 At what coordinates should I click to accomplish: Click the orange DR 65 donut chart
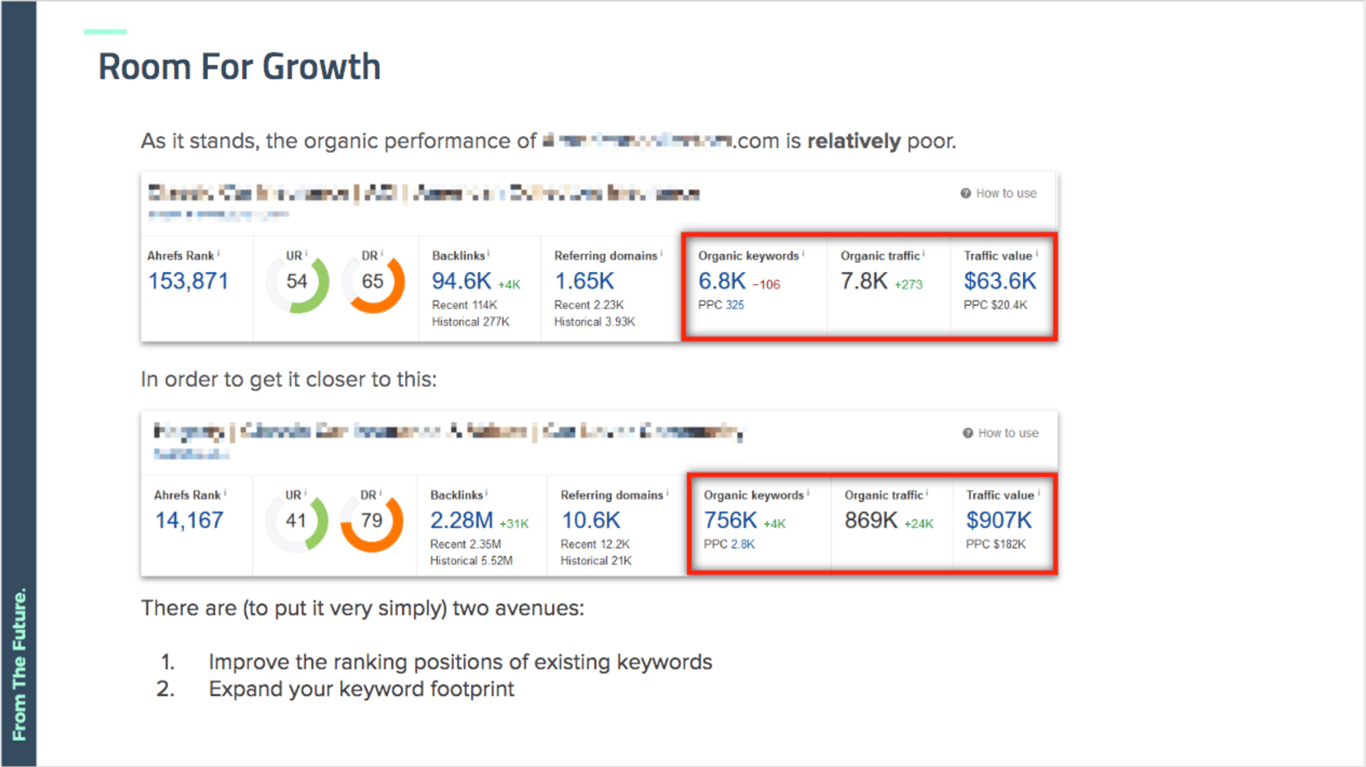coord(373,282)
